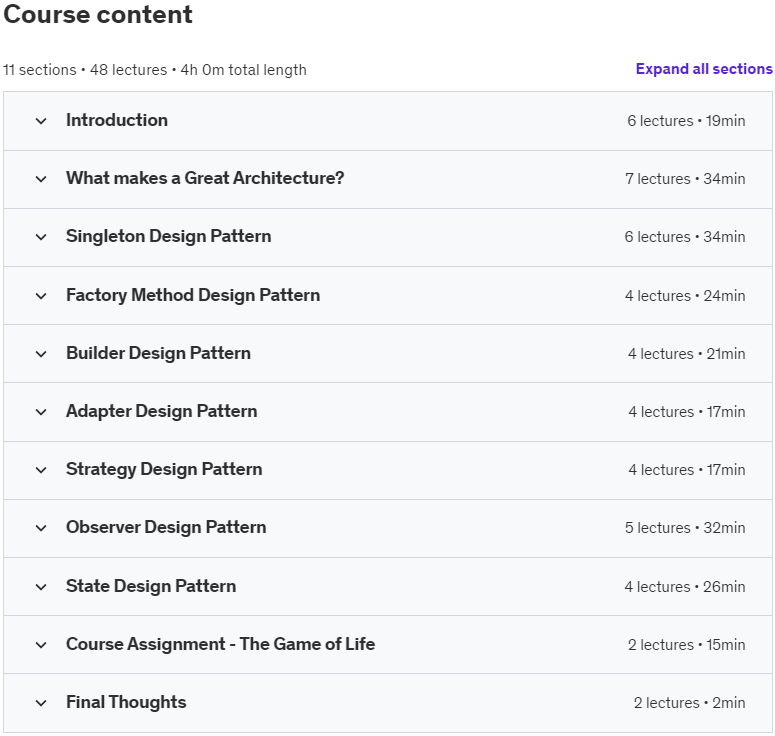Click the 6 lectures • 19min text
The width and height of the screenshot is (775, 736).
click(686, 121)
